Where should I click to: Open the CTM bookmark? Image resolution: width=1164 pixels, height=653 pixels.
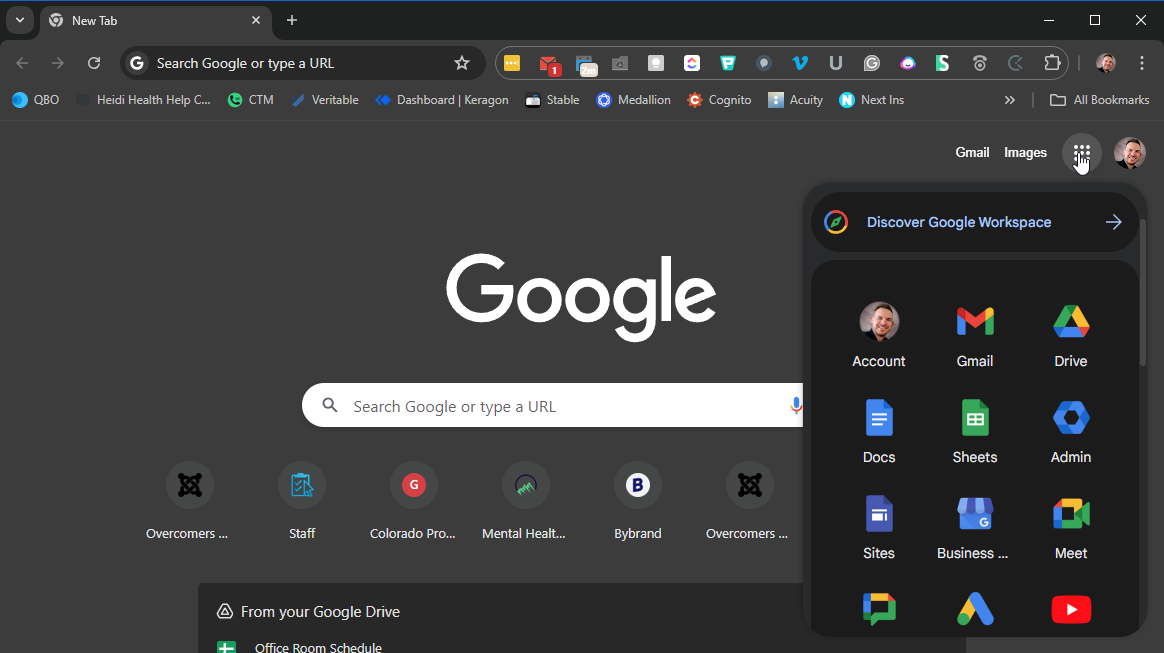251,99
